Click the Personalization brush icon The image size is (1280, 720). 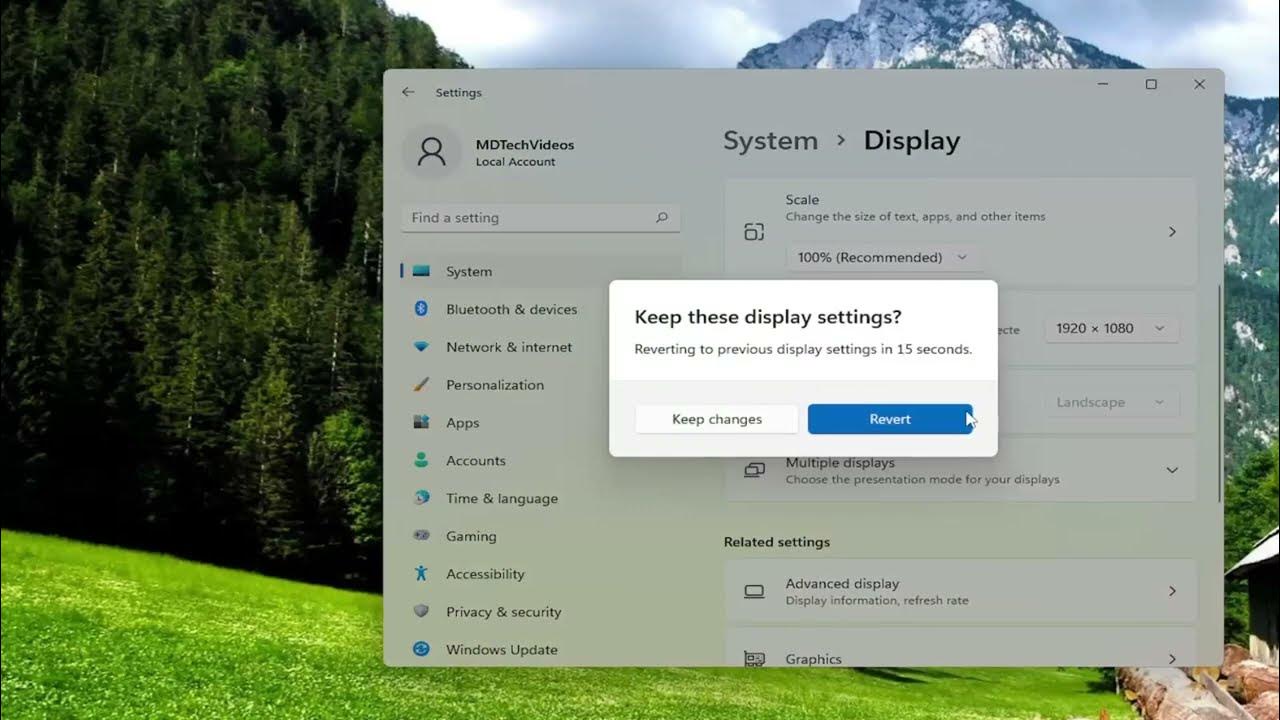(422, 385)
